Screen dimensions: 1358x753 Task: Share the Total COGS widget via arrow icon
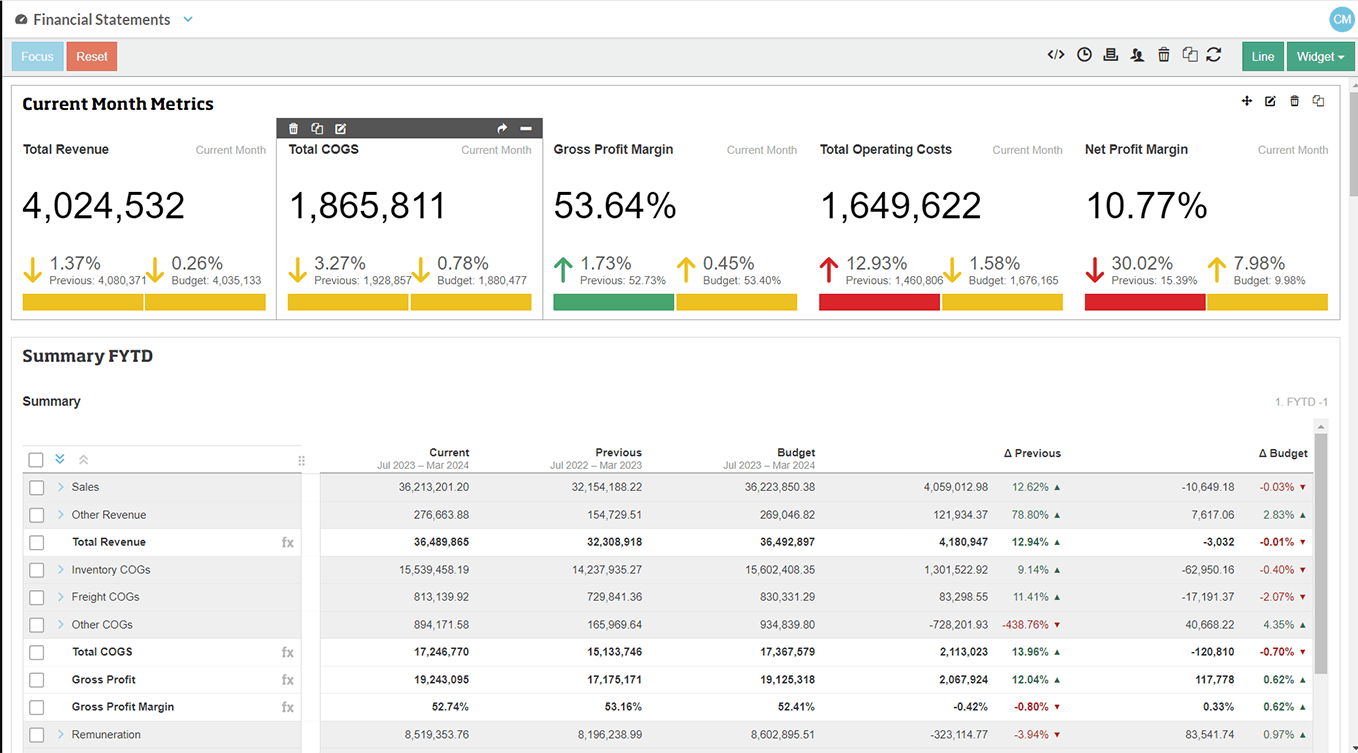coord(502,128)
